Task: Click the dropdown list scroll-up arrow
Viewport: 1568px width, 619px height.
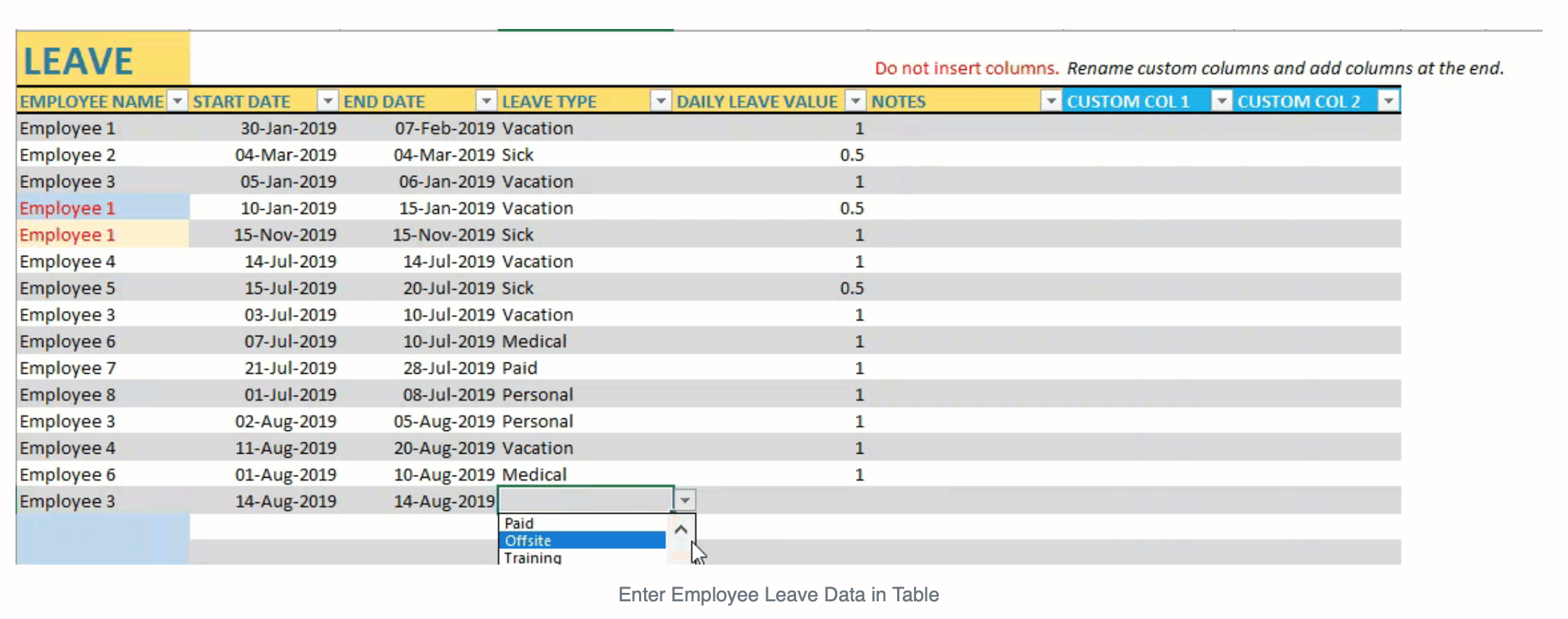Action: click(x=681, y=529)
